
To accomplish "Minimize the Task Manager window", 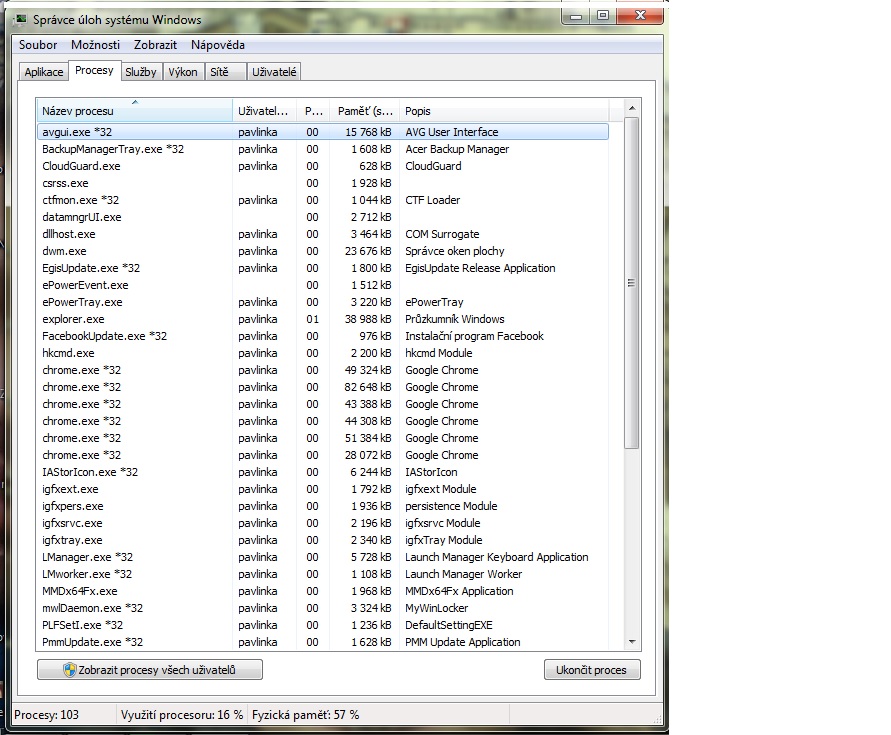I will point(576,16).
